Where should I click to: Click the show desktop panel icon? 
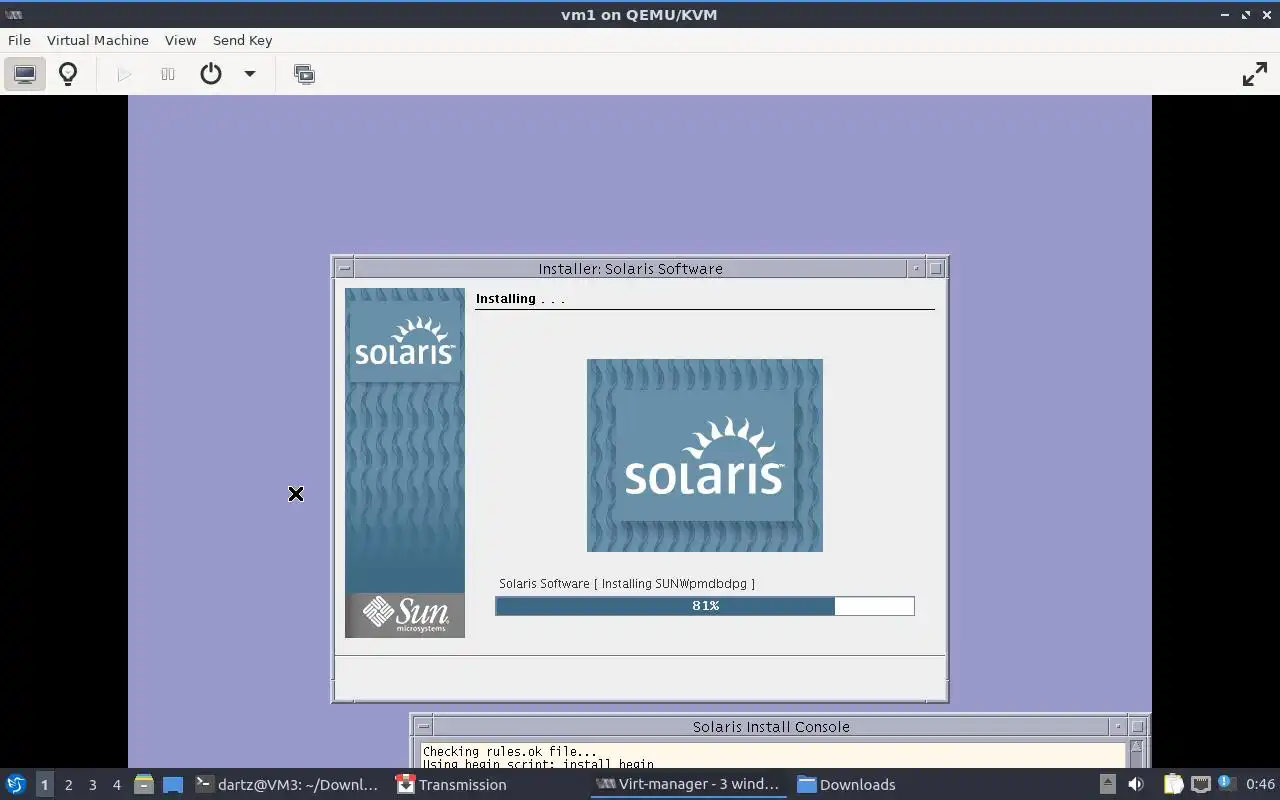click(x=172, y=784)
